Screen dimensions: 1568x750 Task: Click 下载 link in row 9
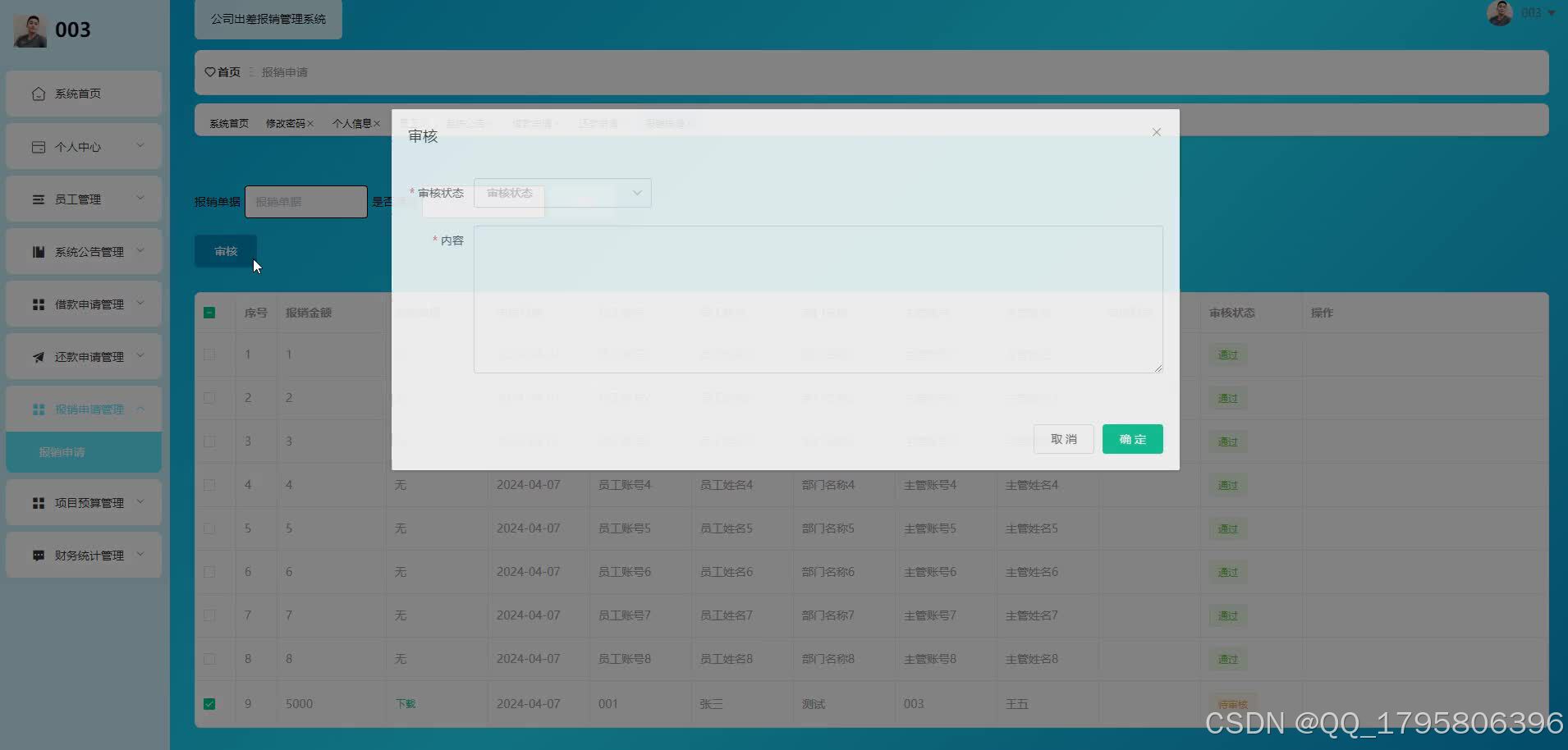click(x=406, y=704)
